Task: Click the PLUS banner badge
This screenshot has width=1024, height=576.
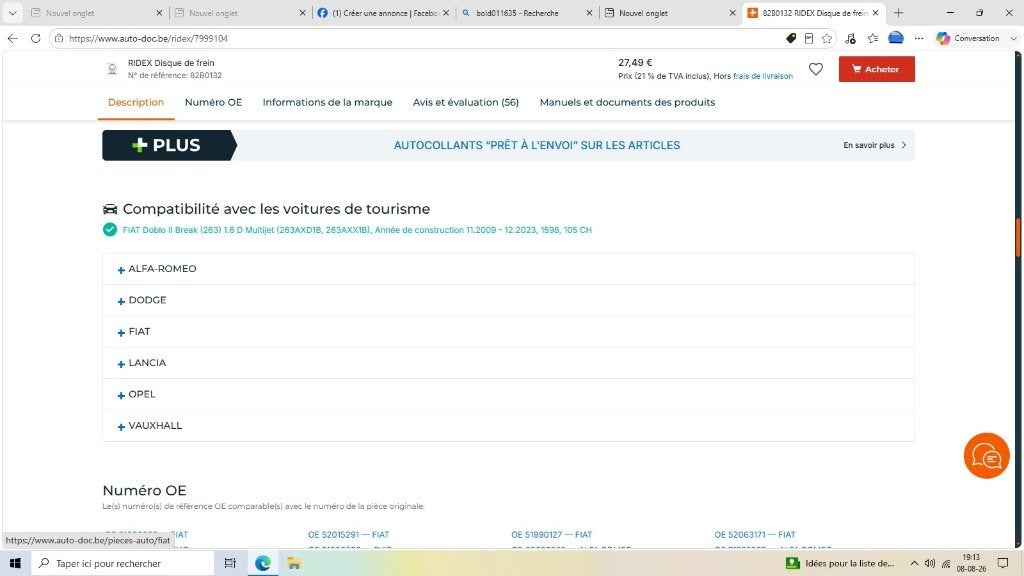Action: 169,145
